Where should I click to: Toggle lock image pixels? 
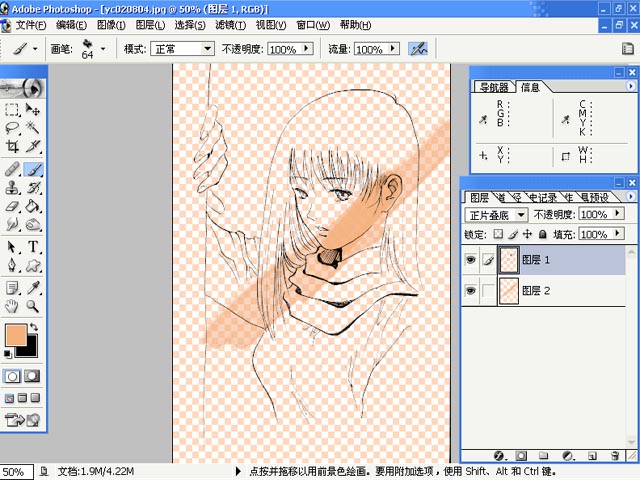point(513,234)
